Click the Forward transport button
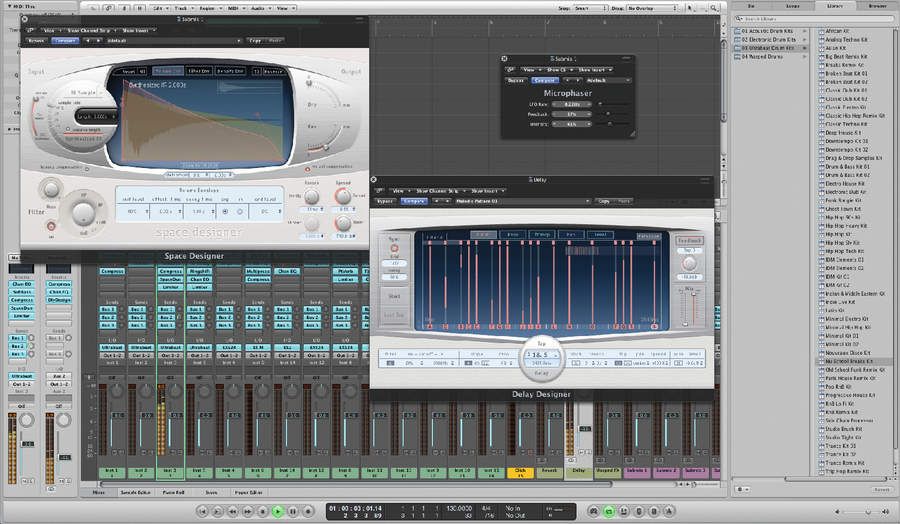Screen dimensions: 900x524 tap(247, 510)
